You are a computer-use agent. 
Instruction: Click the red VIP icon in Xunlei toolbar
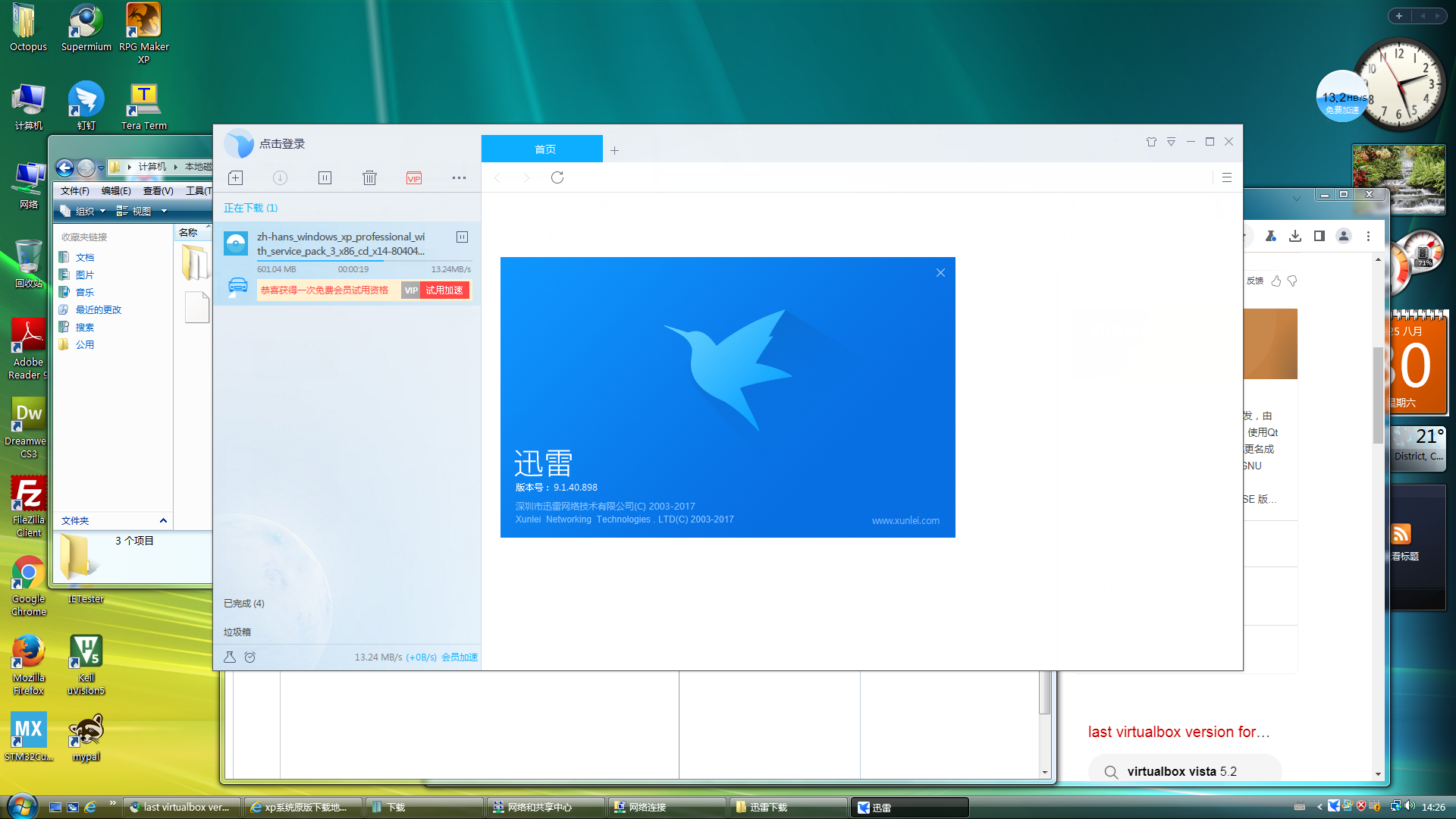(414, 178)
